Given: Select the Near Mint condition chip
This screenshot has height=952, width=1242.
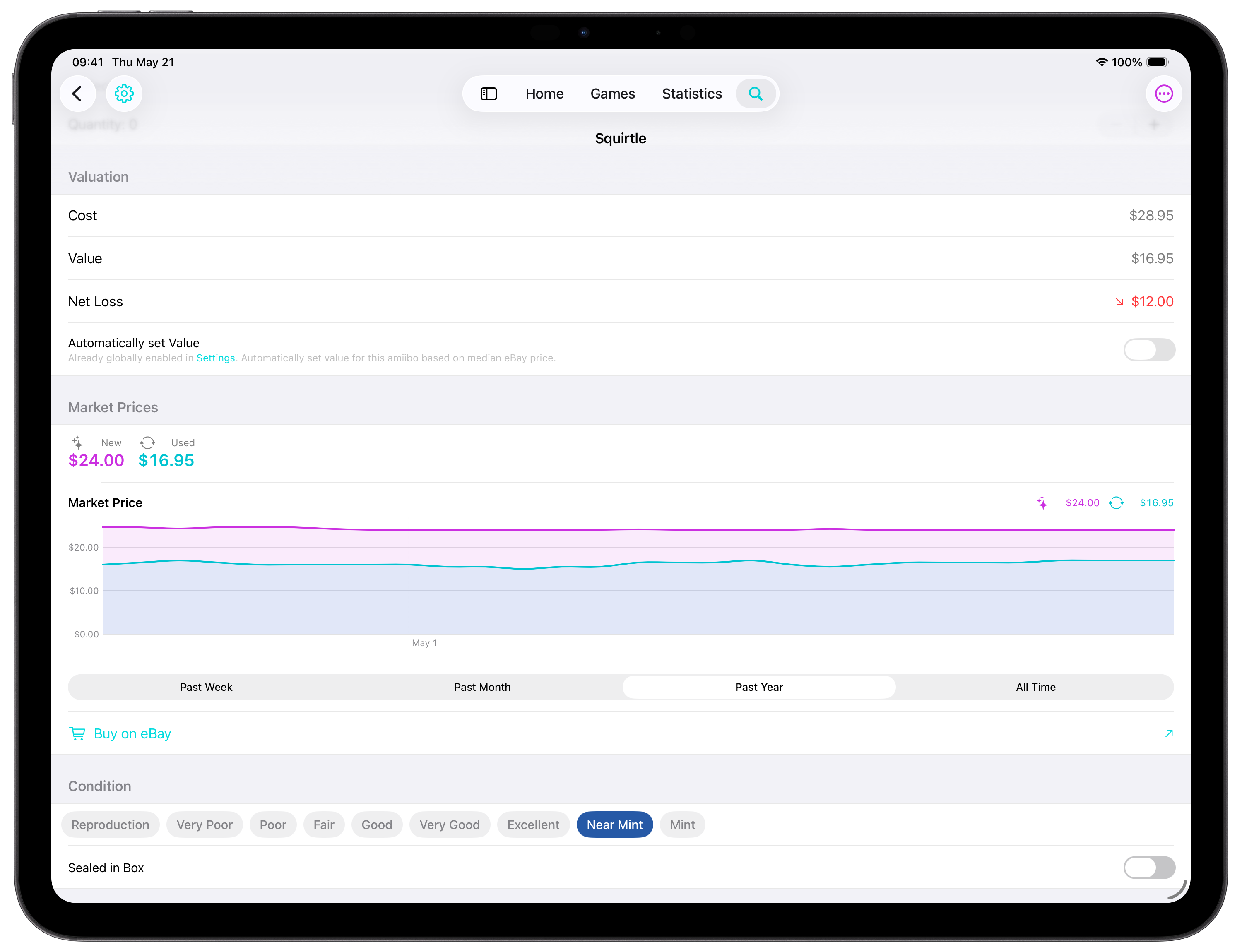Looking at the screenshot, I should point(614,825).
